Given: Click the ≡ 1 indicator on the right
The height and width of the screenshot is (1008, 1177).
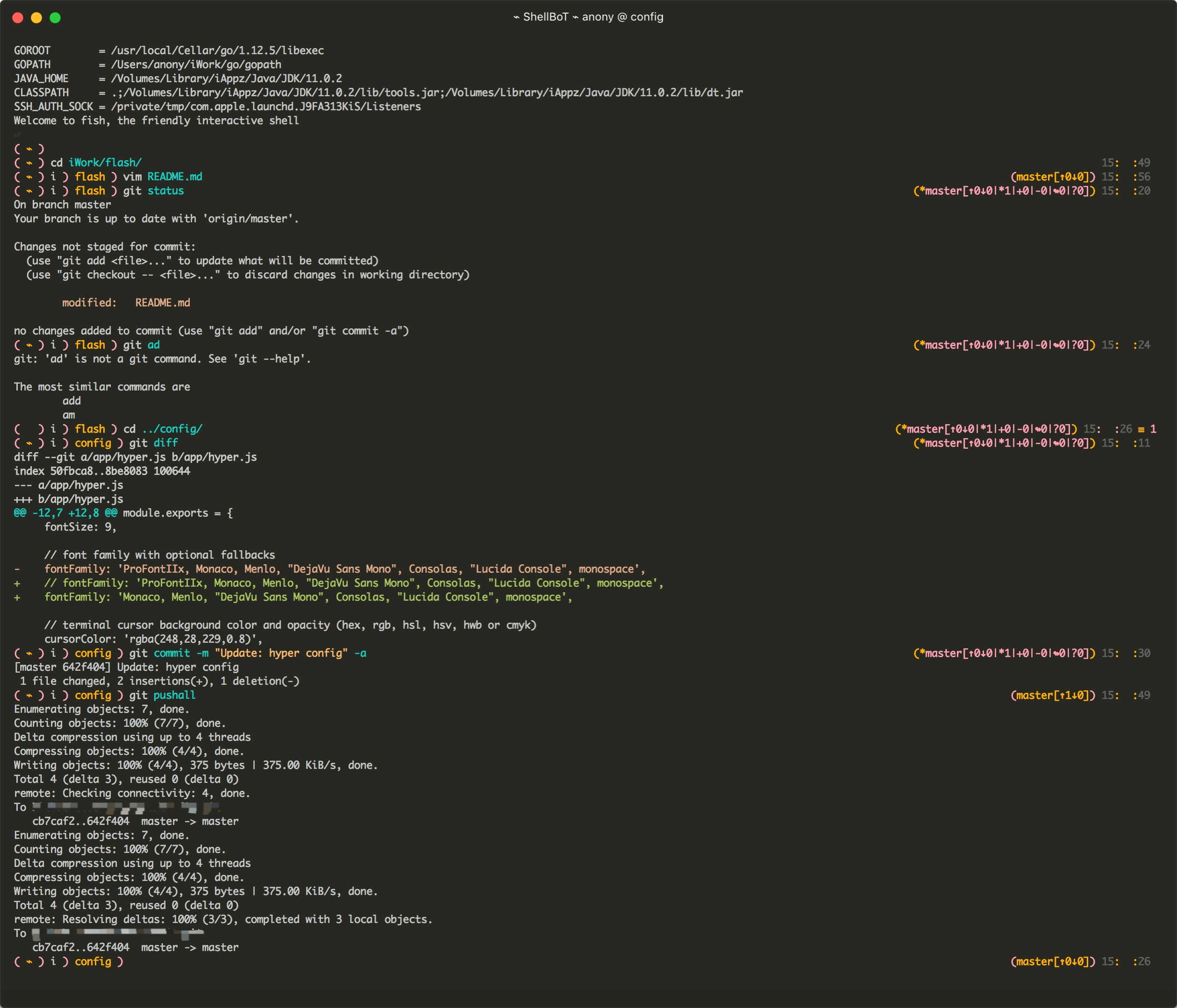Looking at the screenshot, I should tap(1147, 429).
